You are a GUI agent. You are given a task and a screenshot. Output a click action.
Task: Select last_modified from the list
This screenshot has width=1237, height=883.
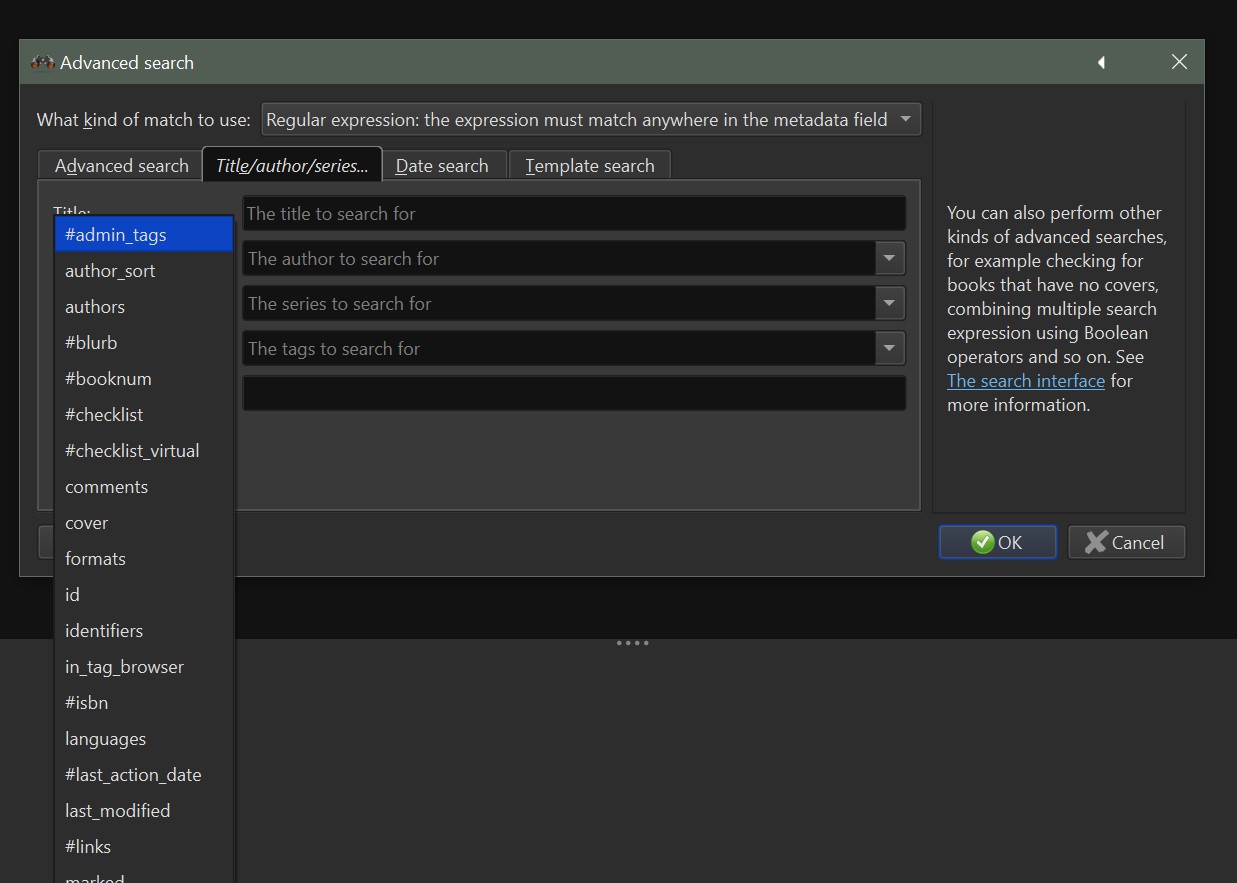click(x=144, y=811)
